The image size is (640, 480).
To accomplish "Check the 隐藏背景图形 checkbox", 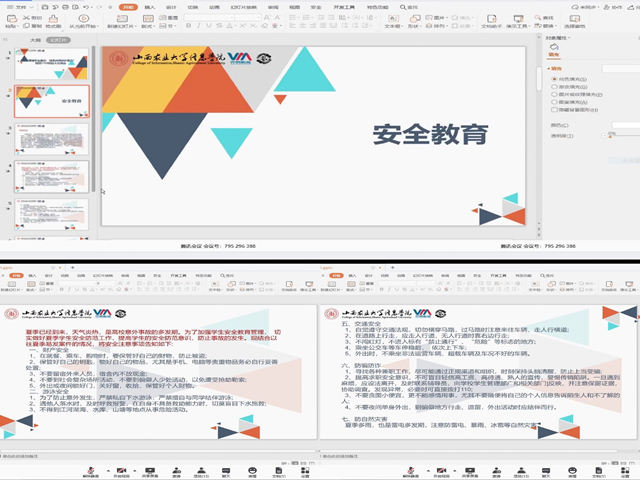I will (554, 110).
